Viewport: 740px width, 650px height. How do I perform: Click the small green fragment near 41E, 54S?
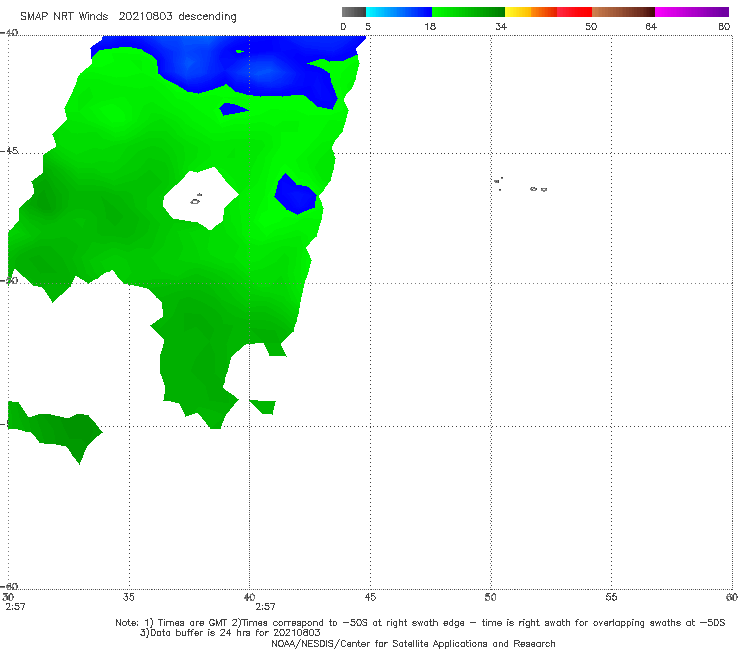pos(263,407)
